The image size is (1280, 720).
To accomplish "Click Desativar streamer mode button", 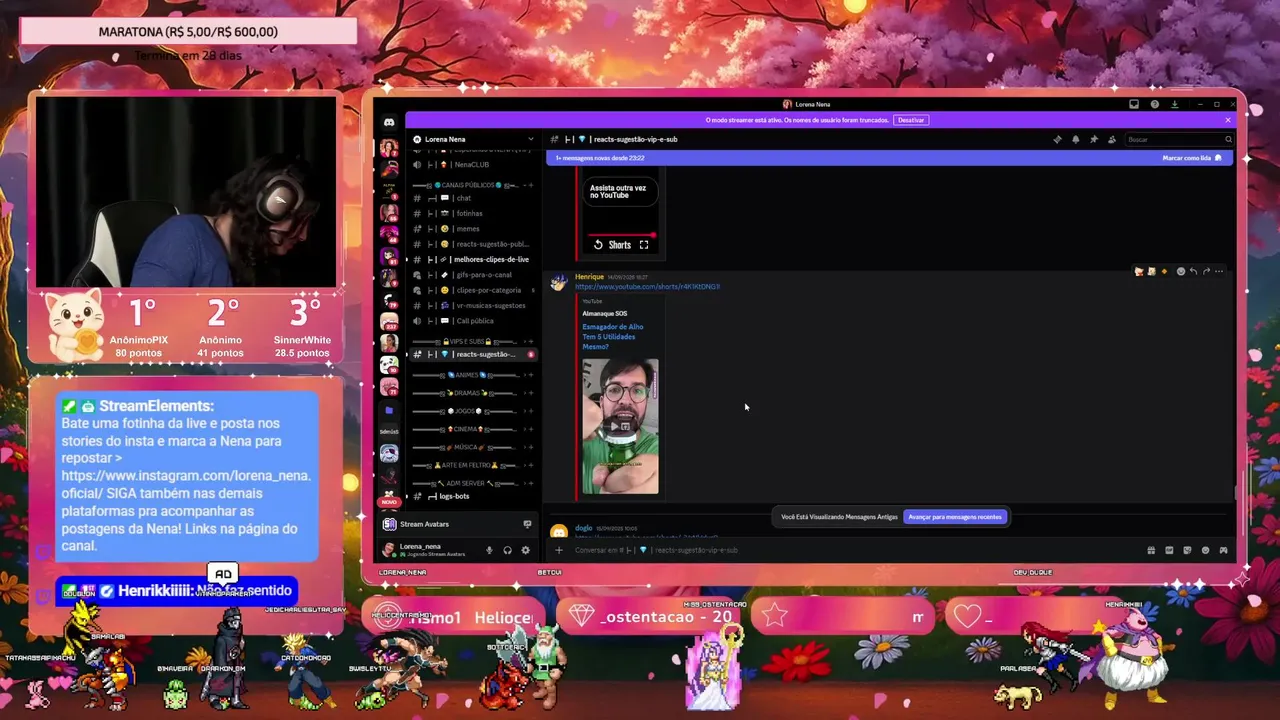I will point(911,120).
